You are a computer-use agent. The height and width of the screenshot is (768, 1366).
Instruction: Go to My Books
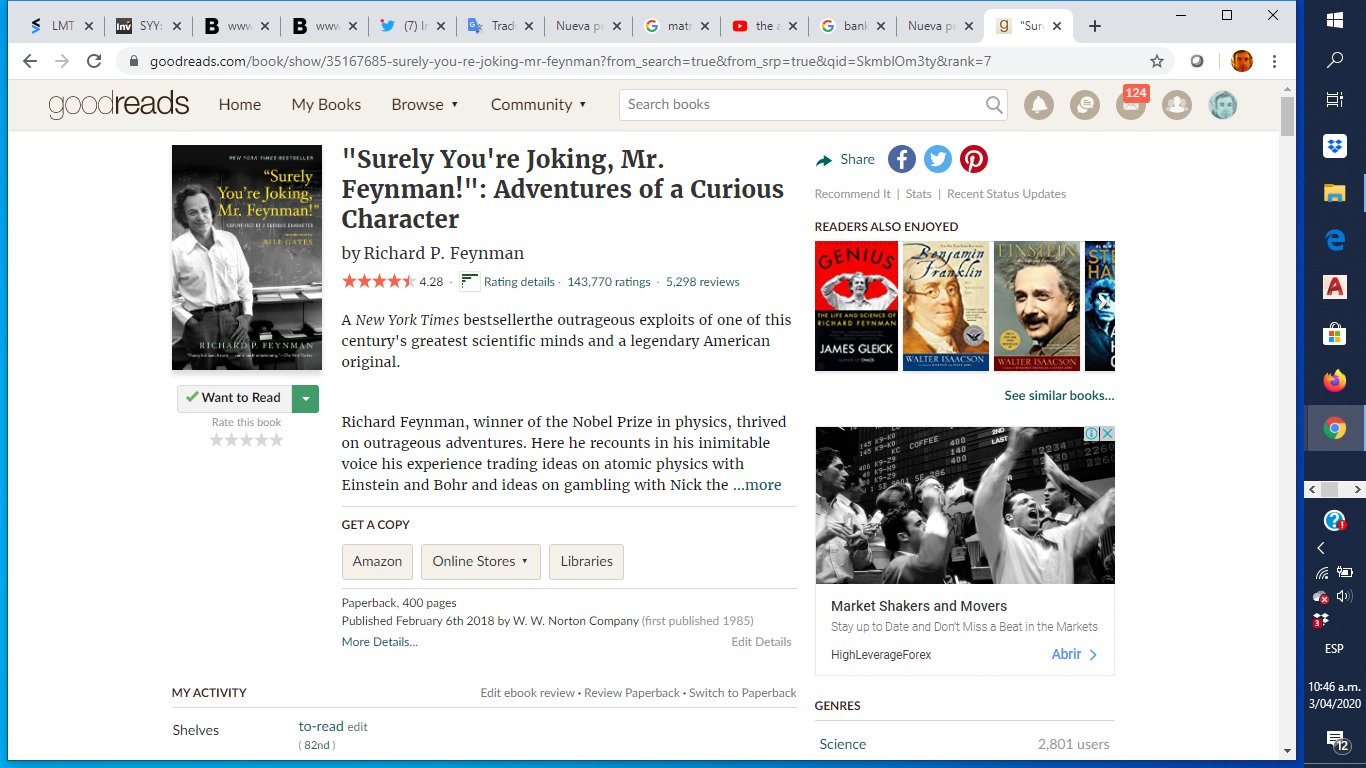[326, 104]
